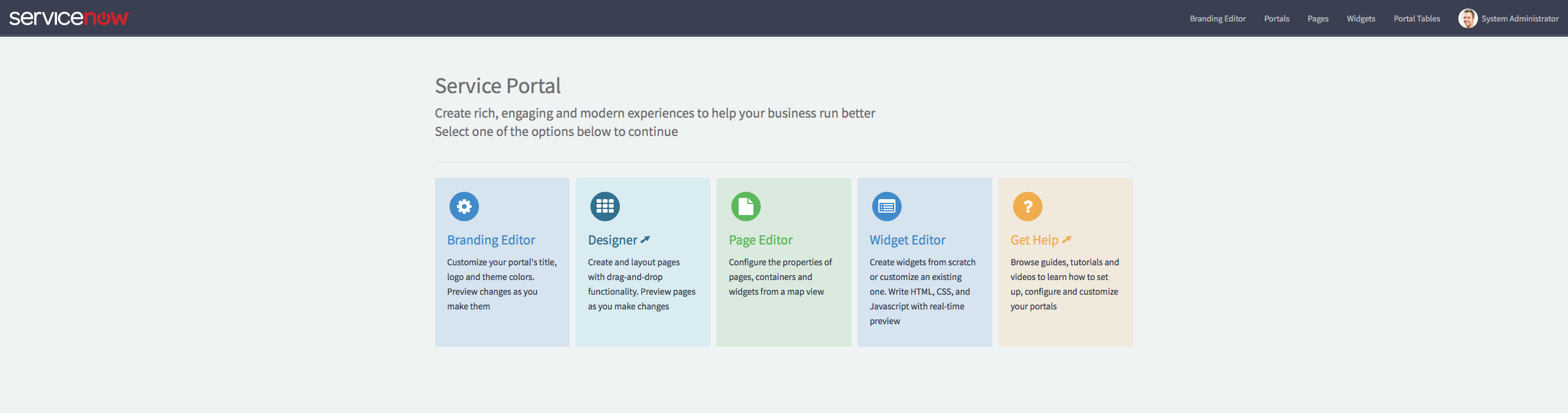The image size is (1568, 413).
Task: Open the Designer link
Action: pos(612,240)
